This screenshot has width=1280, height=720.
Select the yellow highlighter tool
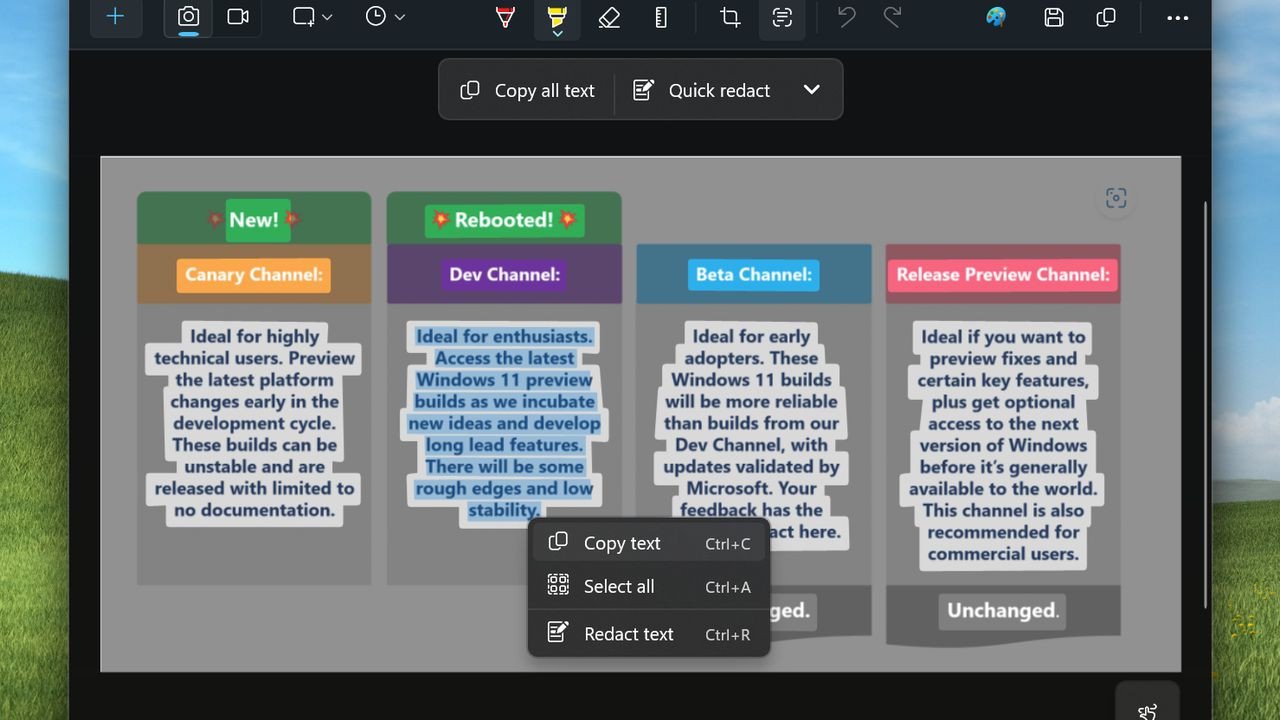(557, 18)
